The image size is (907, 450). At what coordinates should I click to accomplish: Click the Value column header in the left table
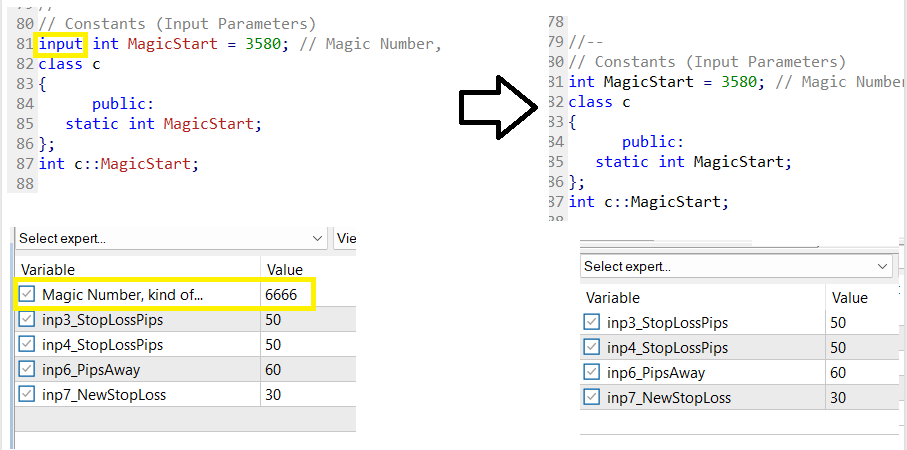click(308, 270)
